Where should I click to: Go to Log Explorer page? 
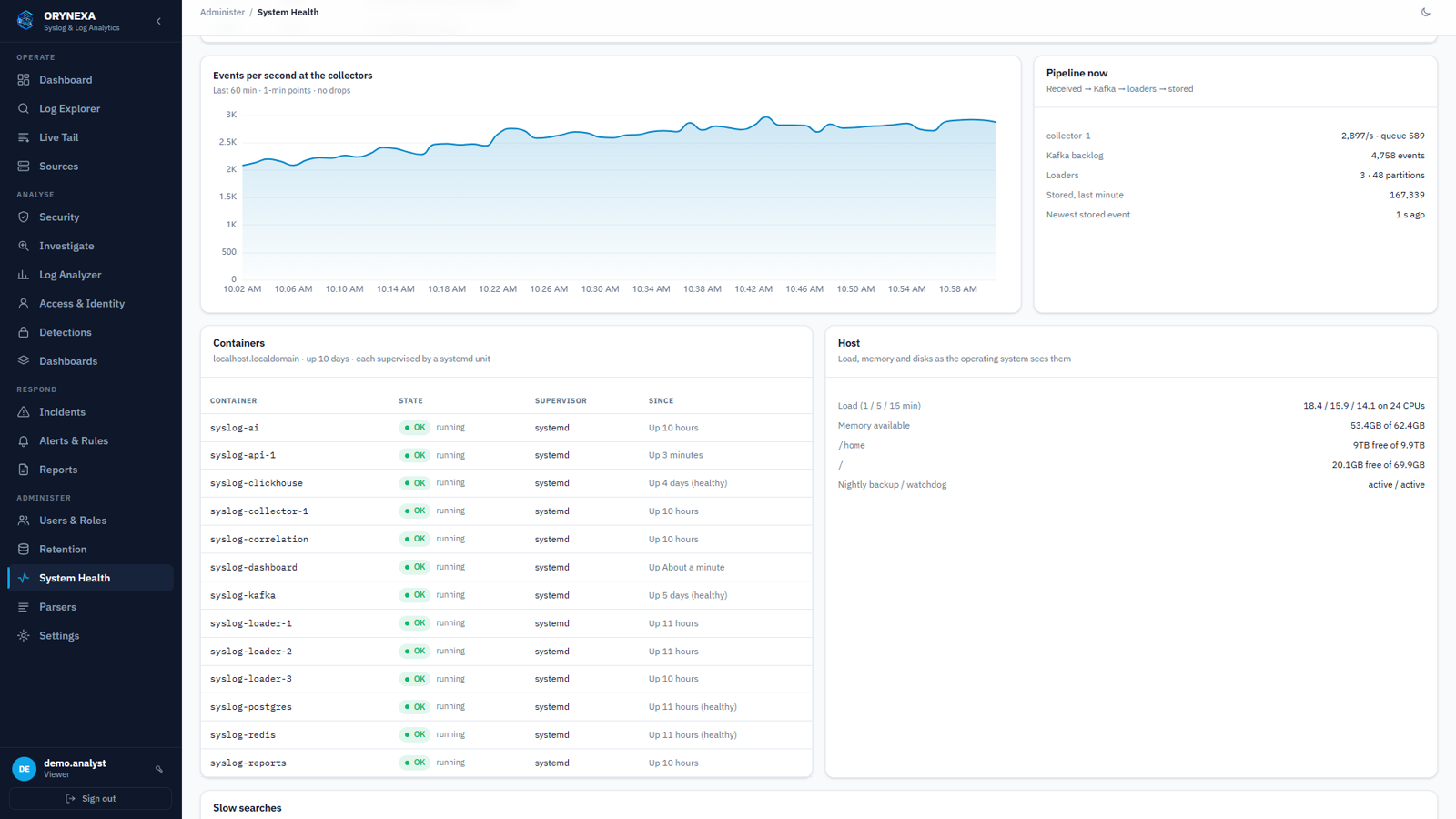(x=90, y=108)
